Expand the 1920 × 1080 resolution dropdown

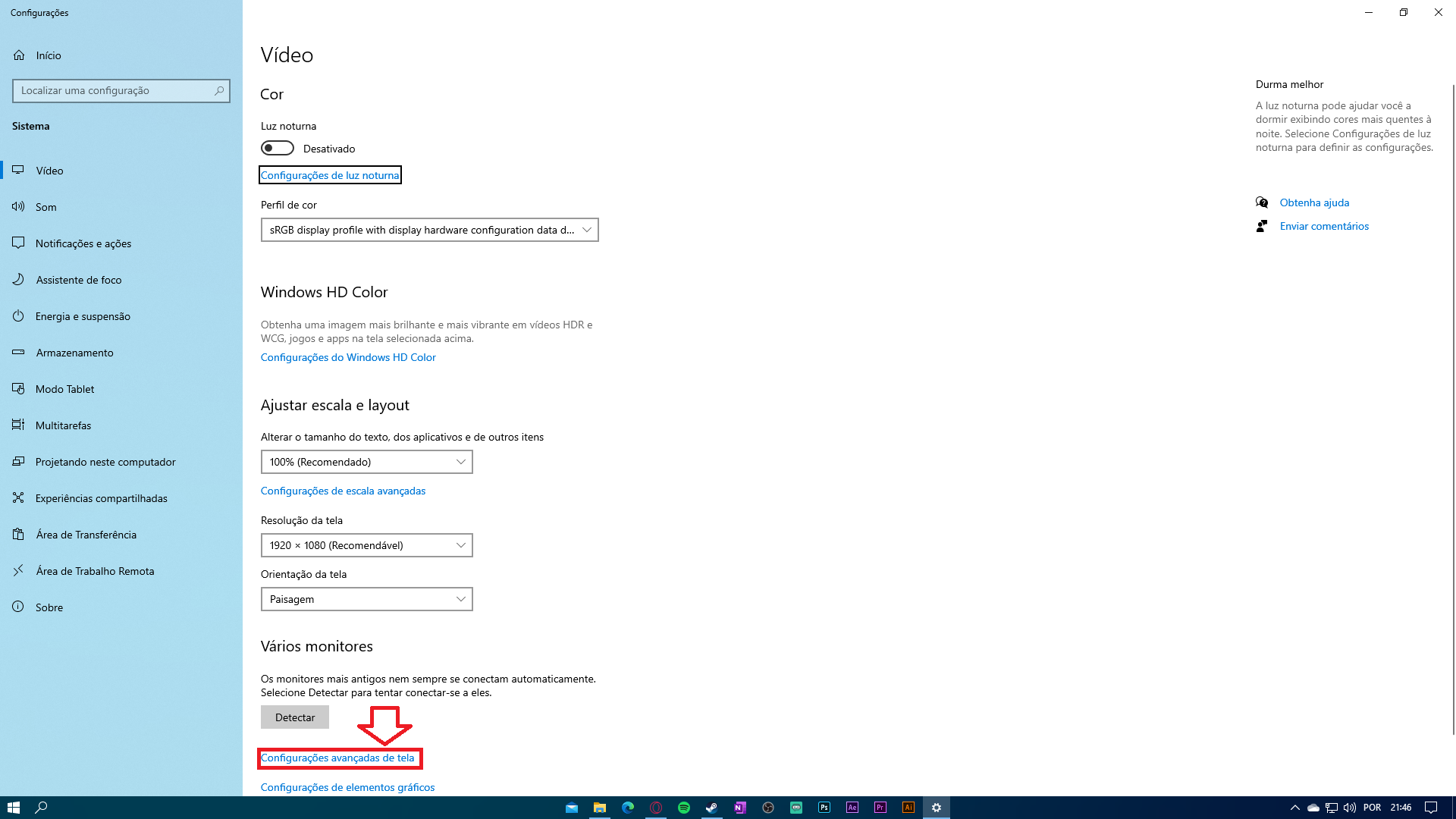[x=366, y=545]
